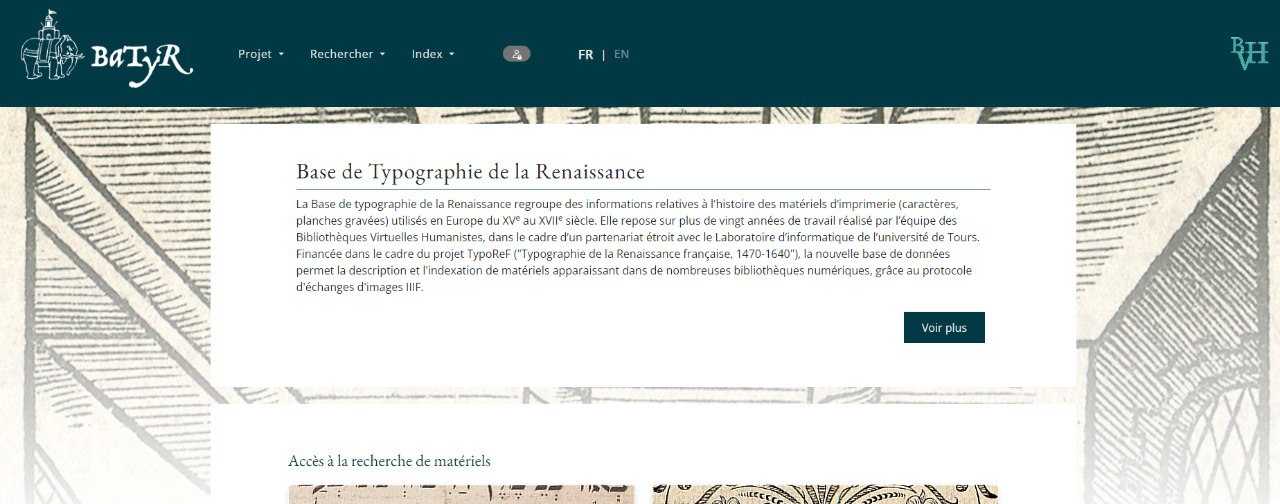Switch language to FR

coord(586,54)
